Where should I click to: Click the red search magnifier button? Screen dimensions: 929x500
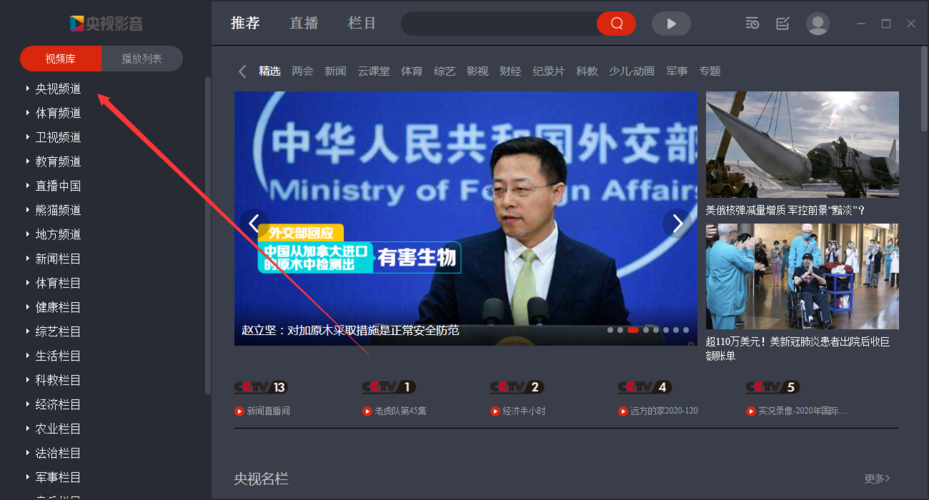click(x=617, y=23)
